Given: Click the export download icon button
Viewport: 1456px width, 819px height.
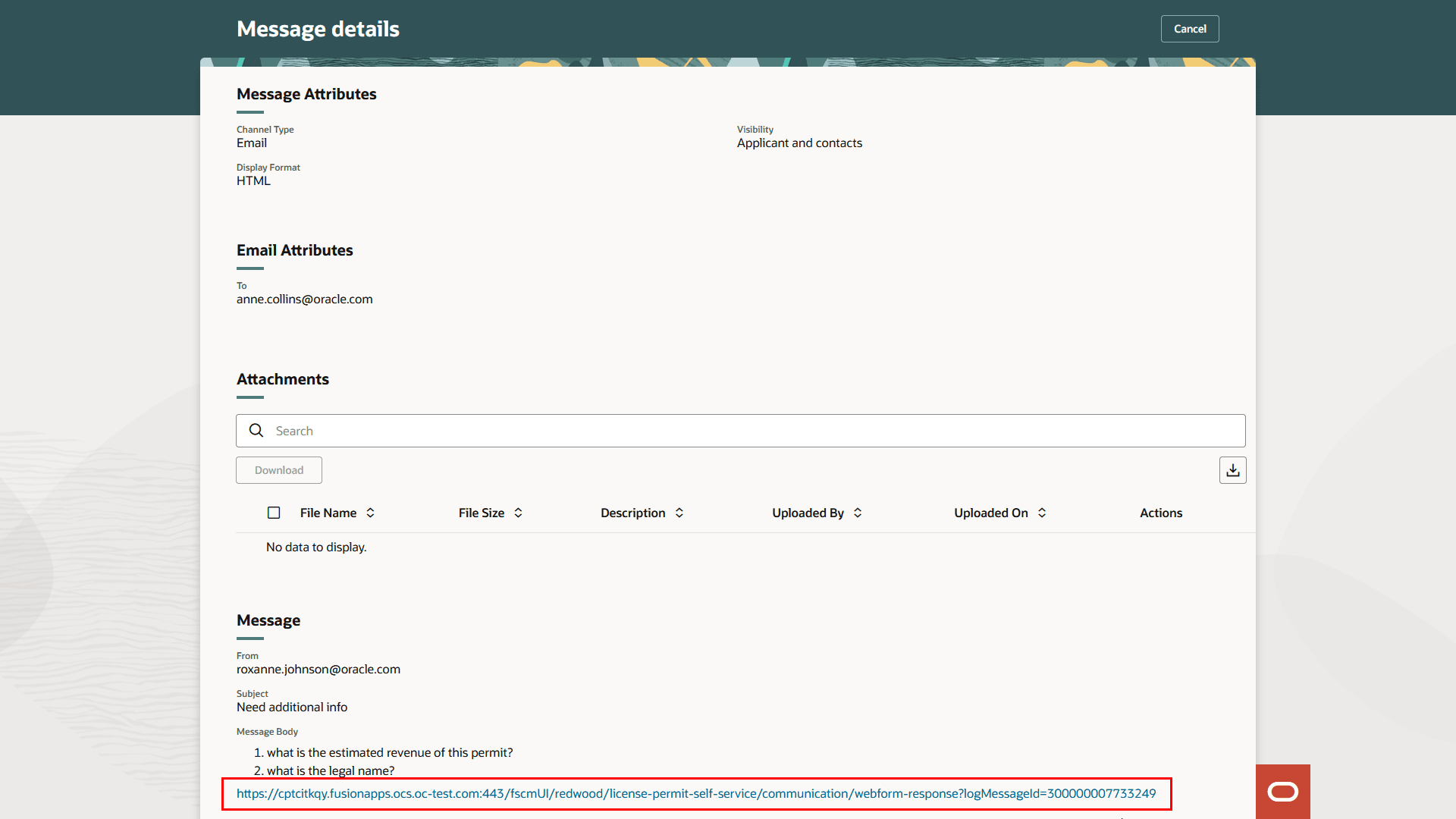Looking at the screenshot, I should tap(1233, 470).
